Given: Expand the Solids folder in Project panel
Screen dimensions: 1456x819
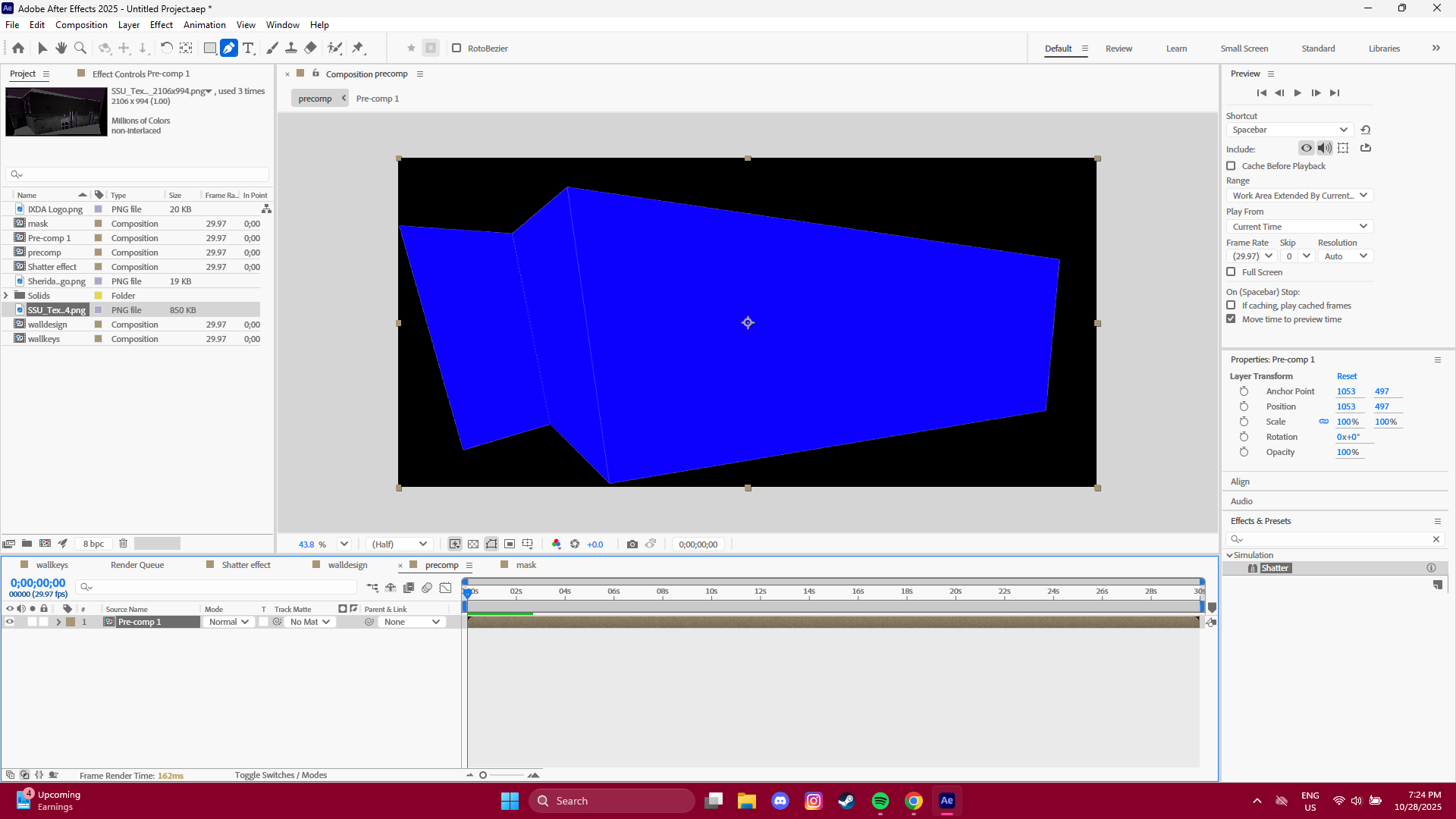Looking at the screenshot, I should click(x=6, y=295).
